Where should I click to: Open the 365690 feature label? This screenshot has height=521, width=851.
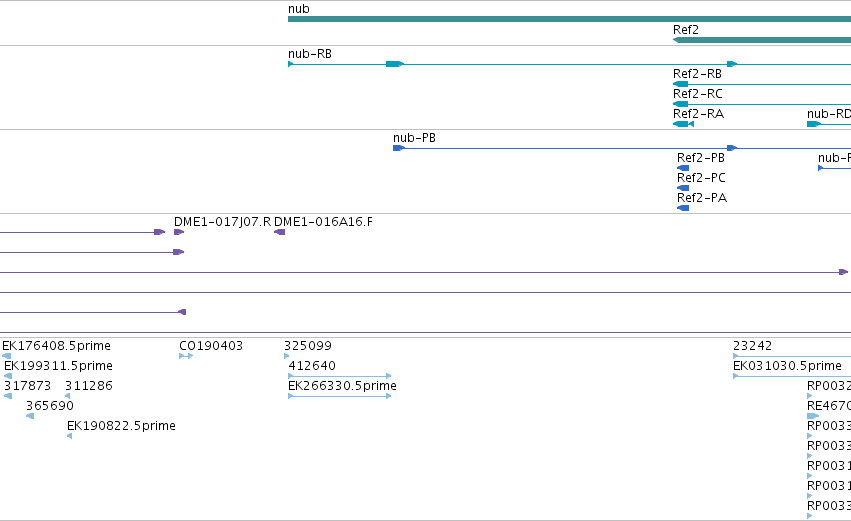pos(50,406)
